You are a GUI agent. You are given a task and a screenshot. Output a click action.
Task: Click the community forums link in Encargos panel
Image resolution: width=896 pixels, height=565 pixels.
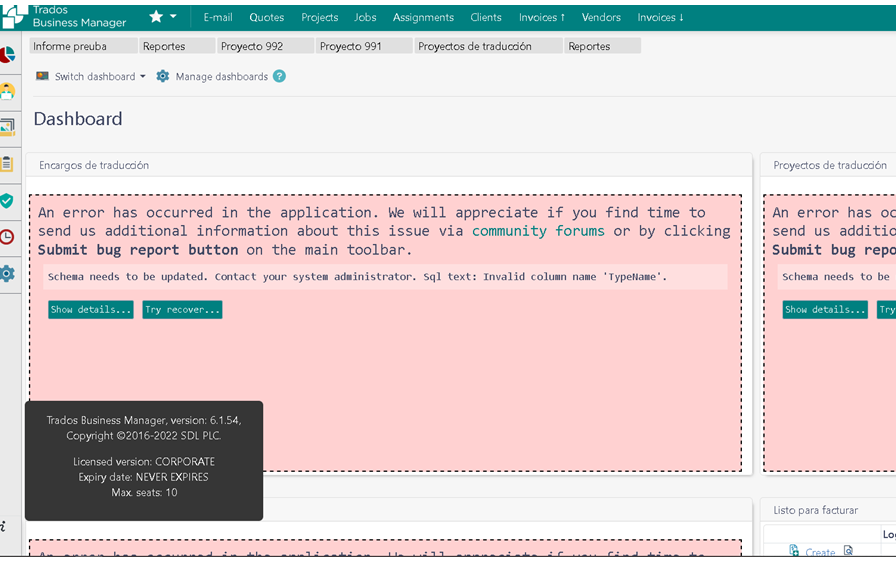[x=538, y=231]
